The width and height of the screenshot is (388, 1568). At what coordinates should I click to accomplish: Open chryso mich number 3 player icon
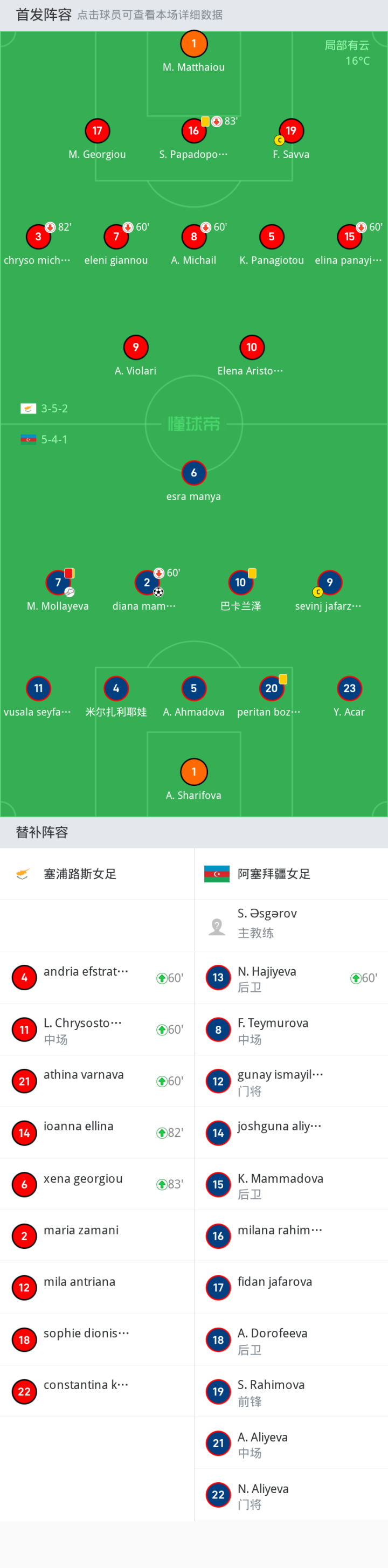[x=38, y=237]
